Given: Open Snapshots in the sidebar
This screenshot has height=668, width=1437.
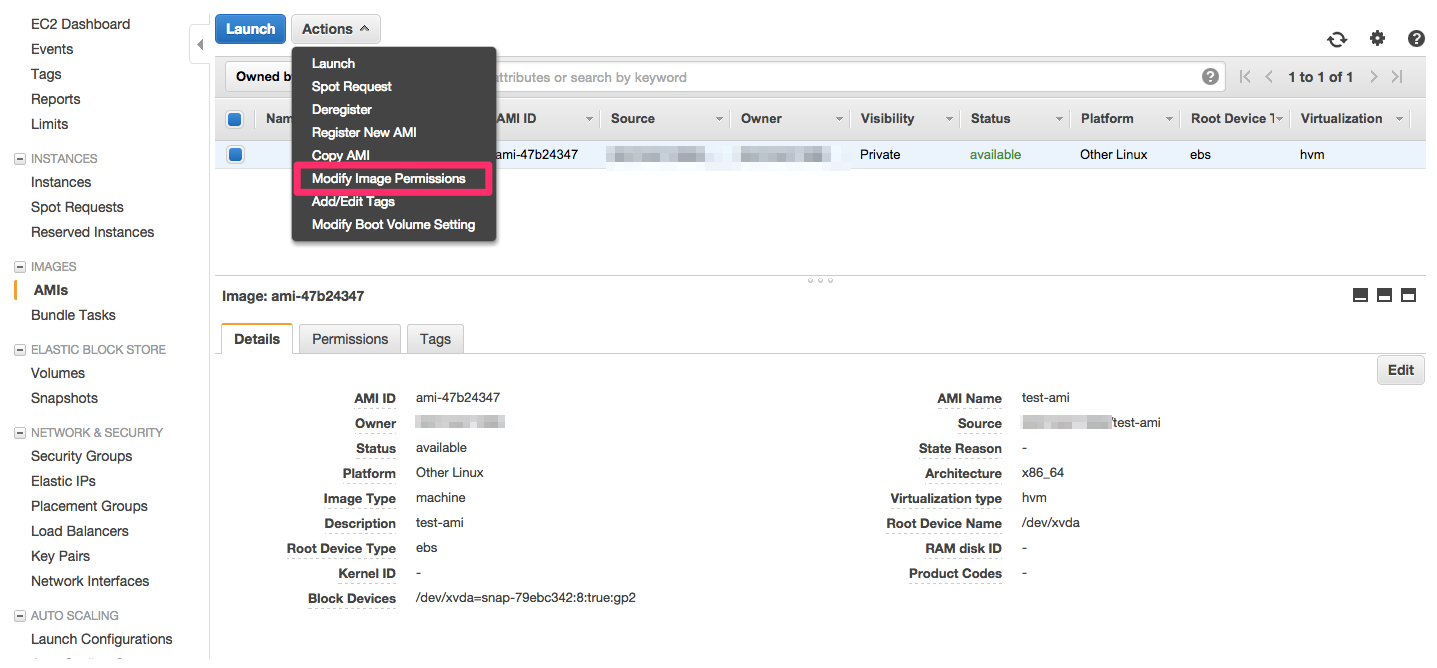Looking at the screenshot, I should tap(64, 398).
